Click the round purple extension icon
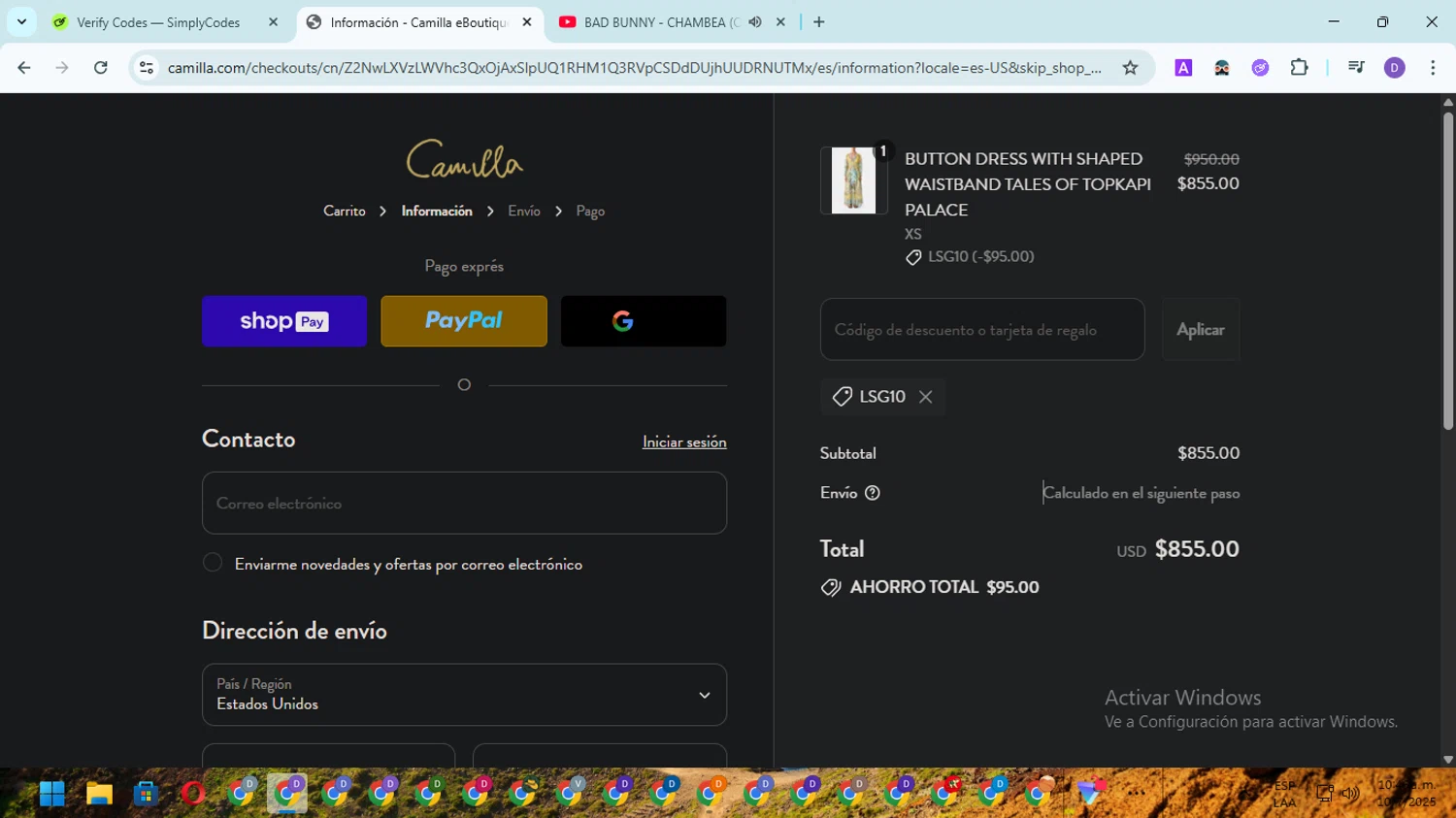 1260,68
